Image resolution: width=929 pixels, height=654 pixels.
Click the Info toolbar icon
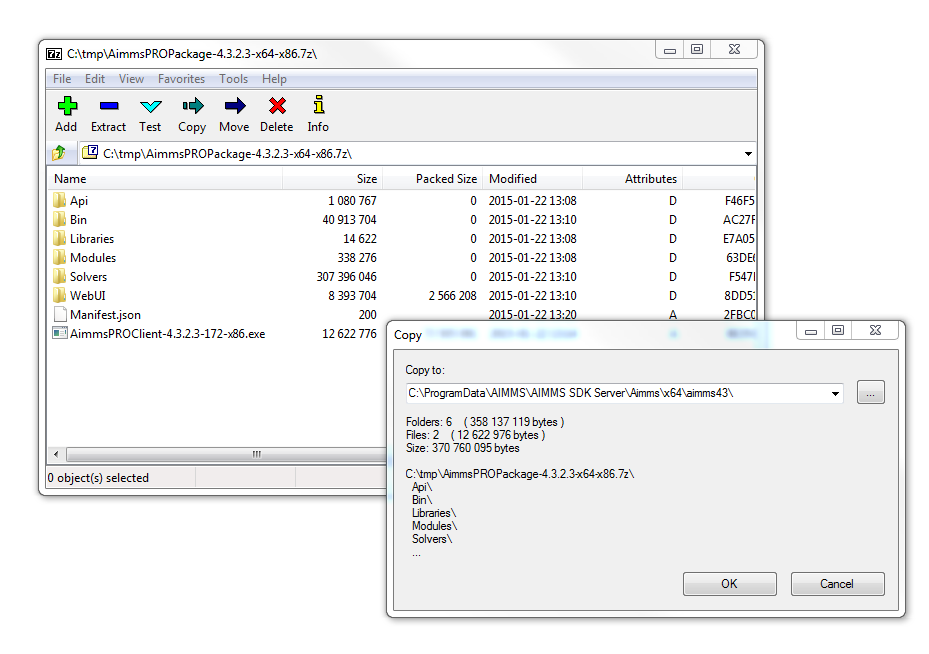pyautogui.click(x=319, y=105)
